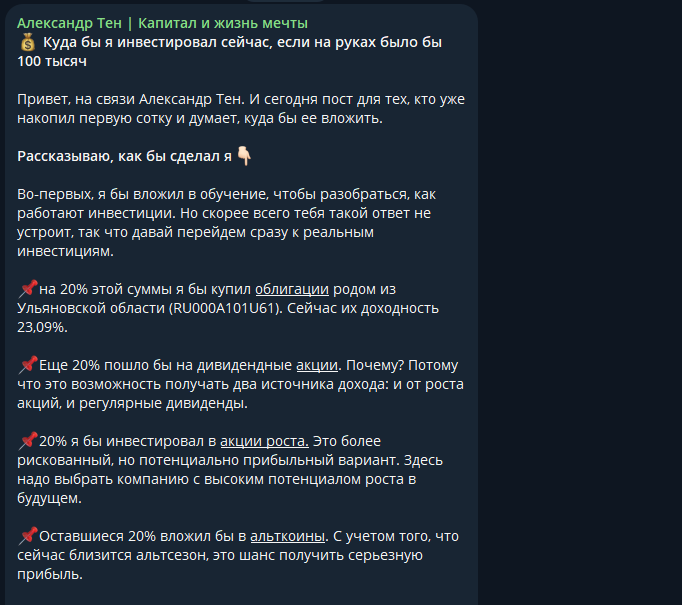Click the pointing-down hand emoji
This screenshot has height=605, width=682.
pos(244,156)
